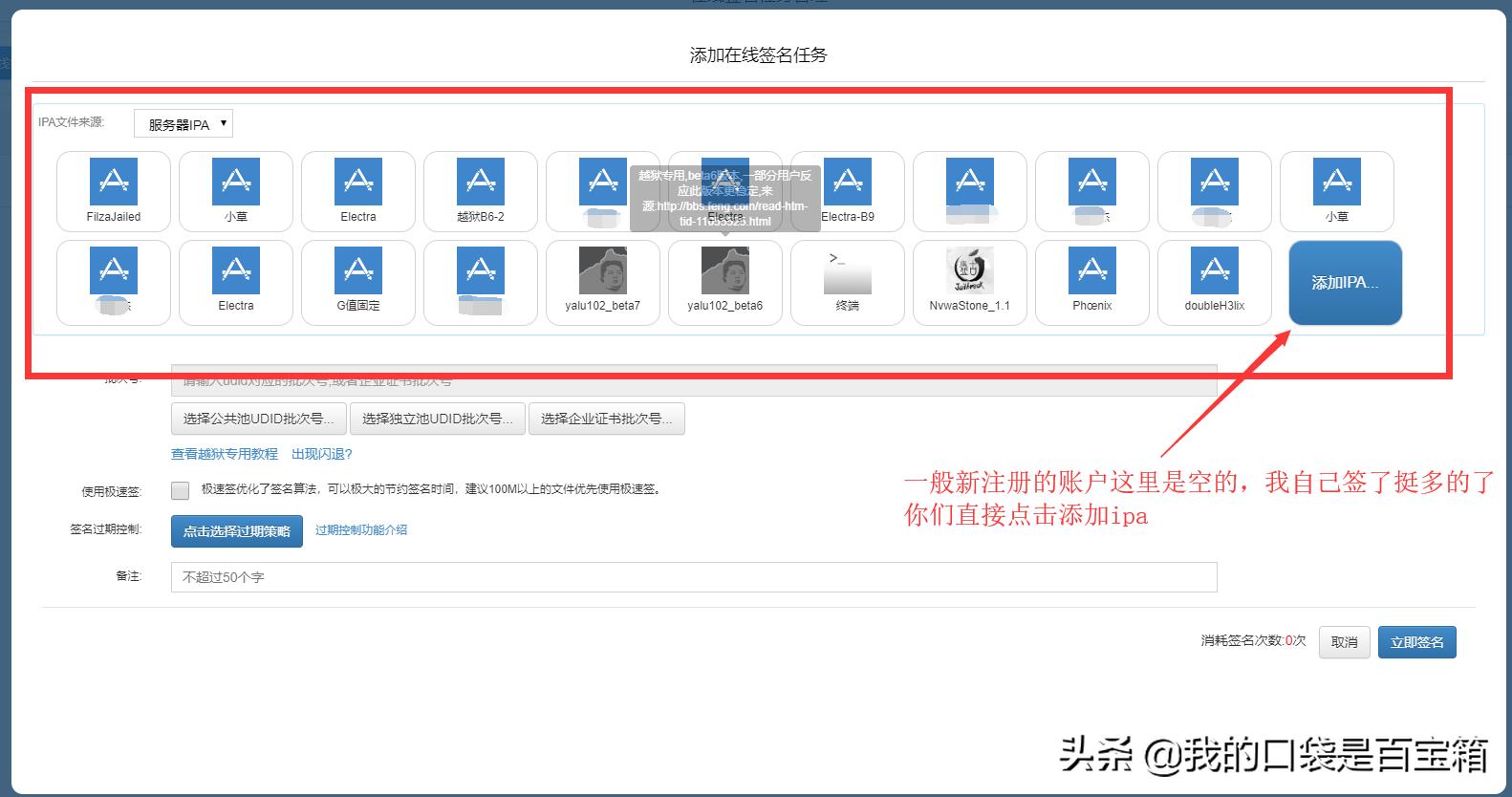Choose the 越狱B6-2 IPA card
The image size is (1512, 797).
(x=481, y=191)
